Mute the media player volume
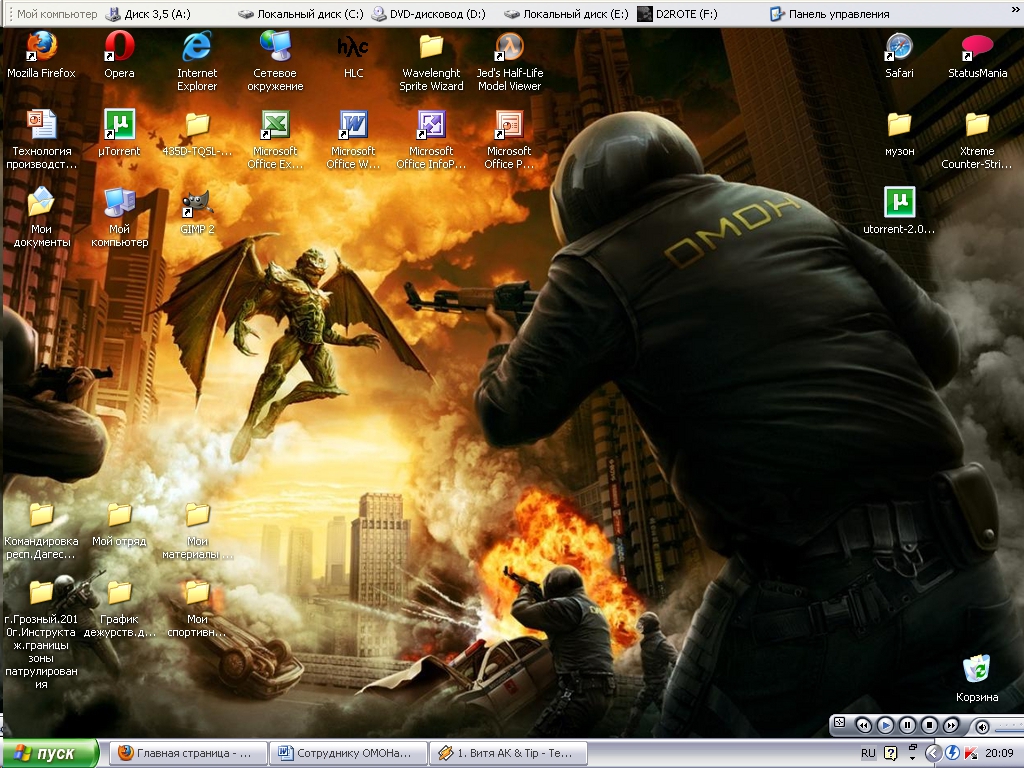This screenshot has width=1024, height=768. pyautogui.click(x=982, y=725)
